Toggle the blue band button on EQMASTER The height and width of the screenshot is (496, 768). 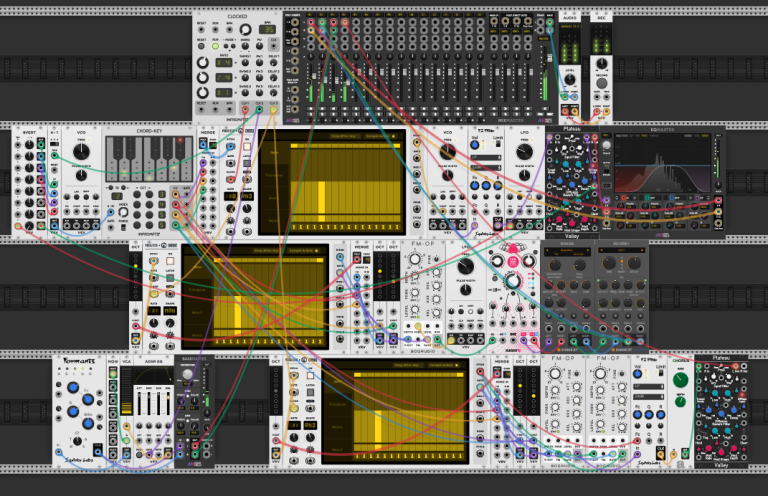671,198
